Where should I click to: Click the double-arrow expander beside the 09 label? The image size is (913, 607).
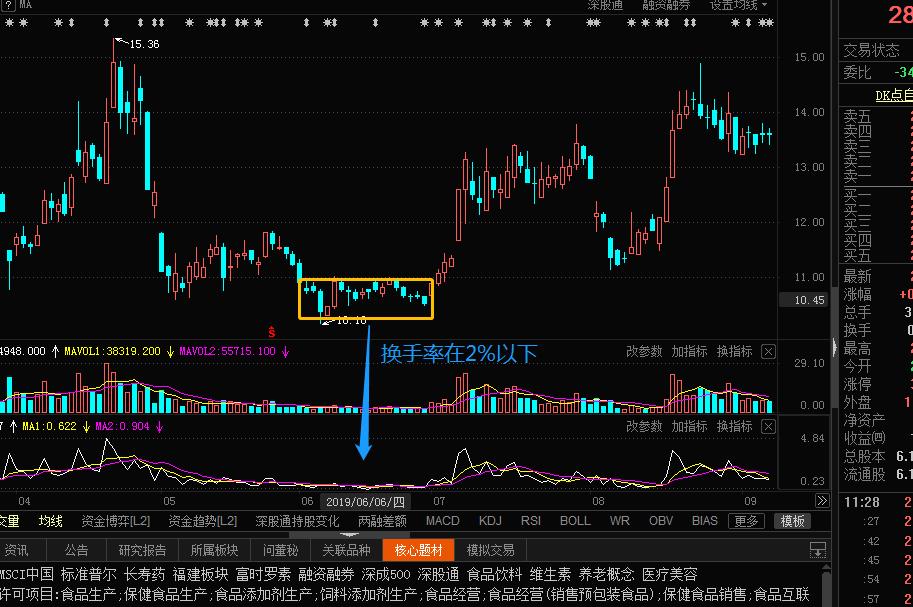(x=822, y=499)
